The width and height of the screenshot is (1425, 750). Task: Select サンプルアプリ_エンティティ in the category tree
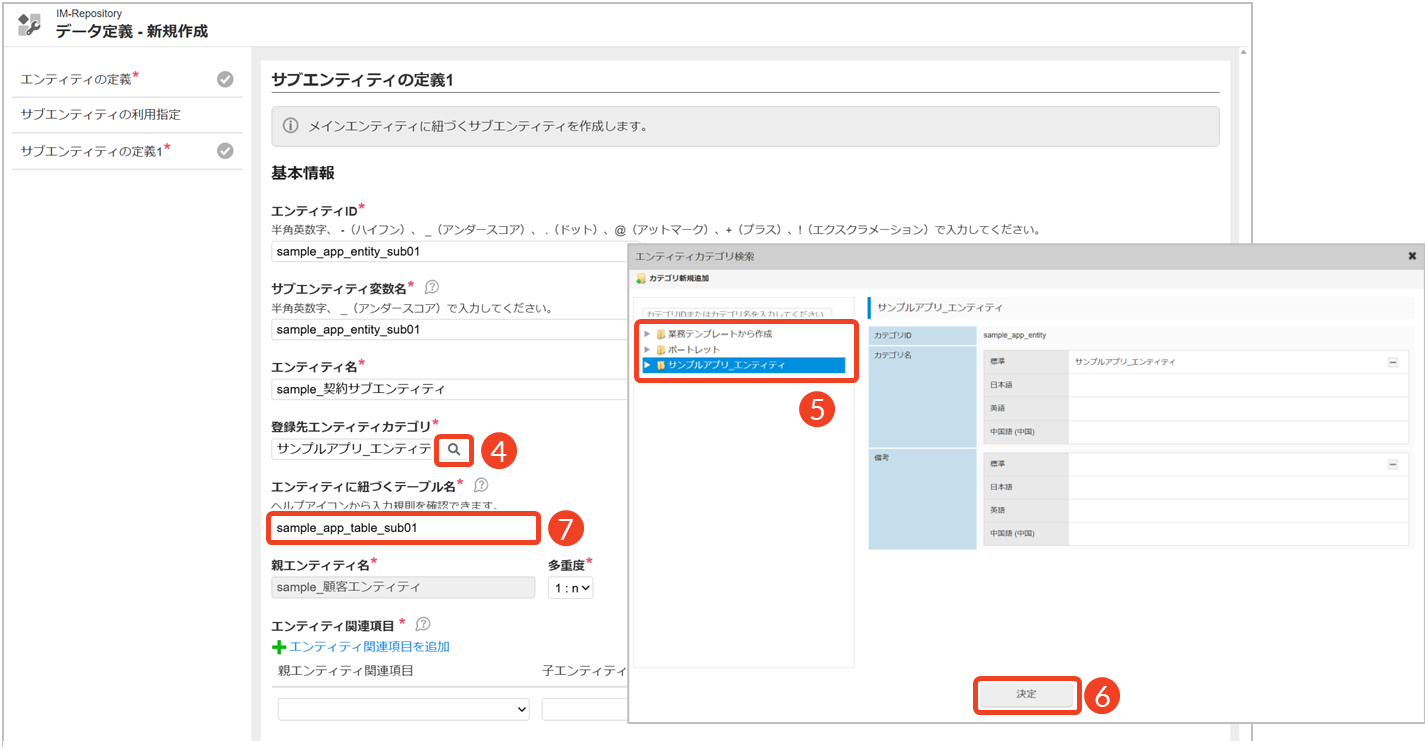tap(727, 365)
